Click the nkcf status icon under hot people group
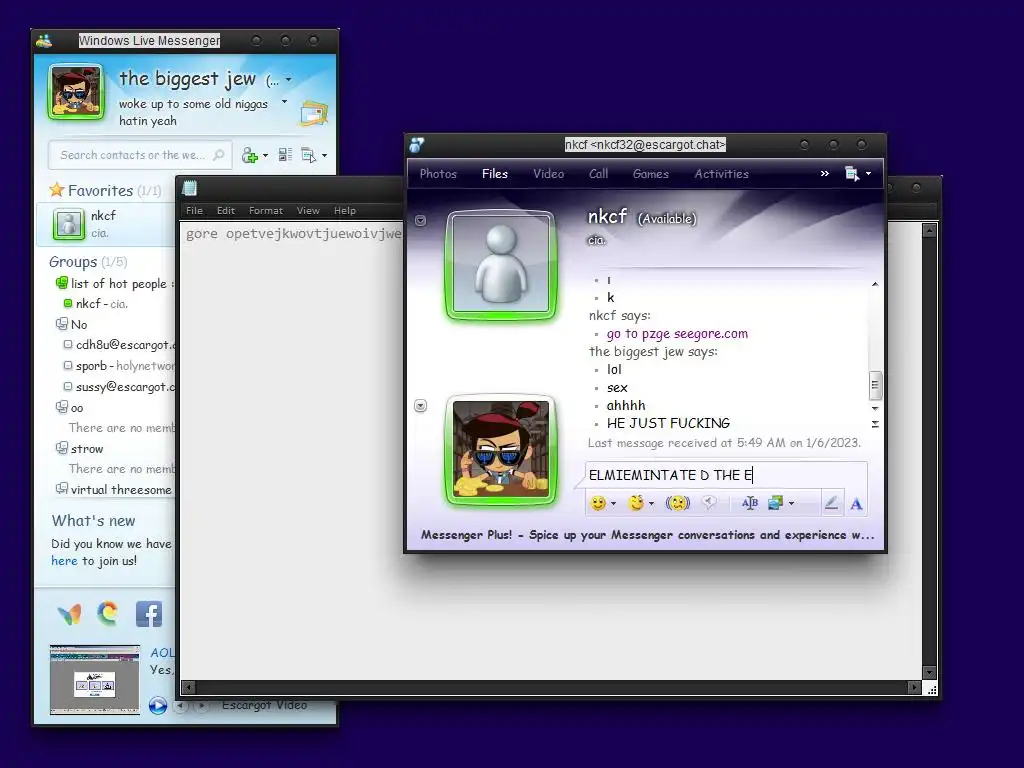Screen dimensions: 1024x768 [67, 303]
